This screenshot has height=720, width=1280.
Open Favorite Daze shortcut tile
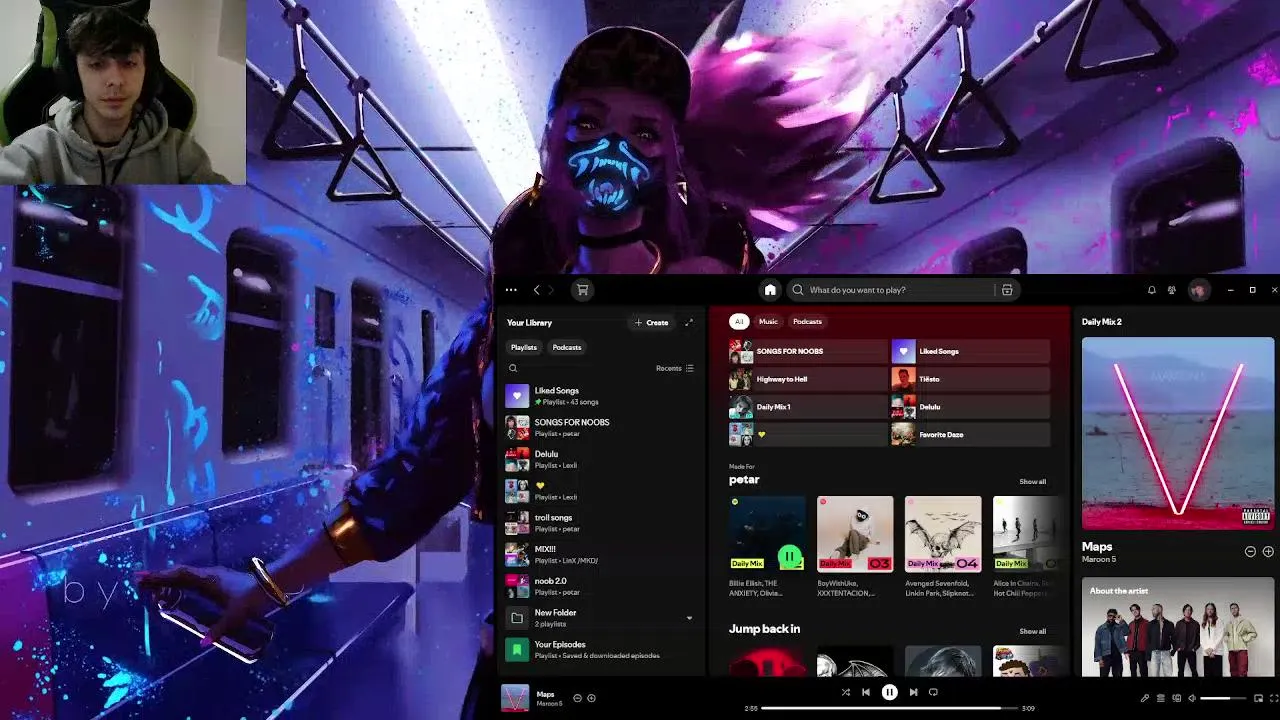point(970,435)
